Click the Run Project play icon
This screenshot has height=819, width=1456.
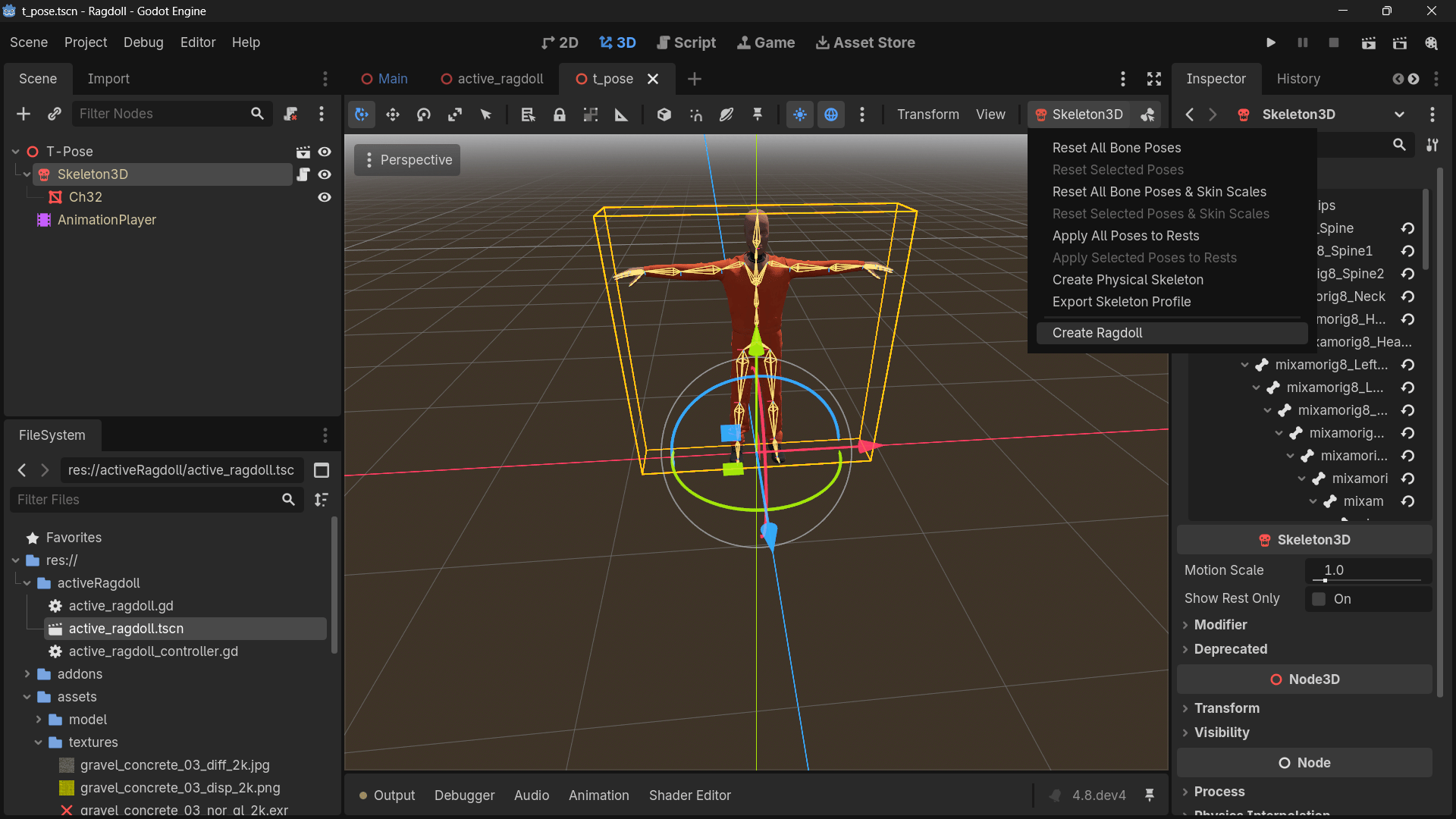[x=1271, y=42]
